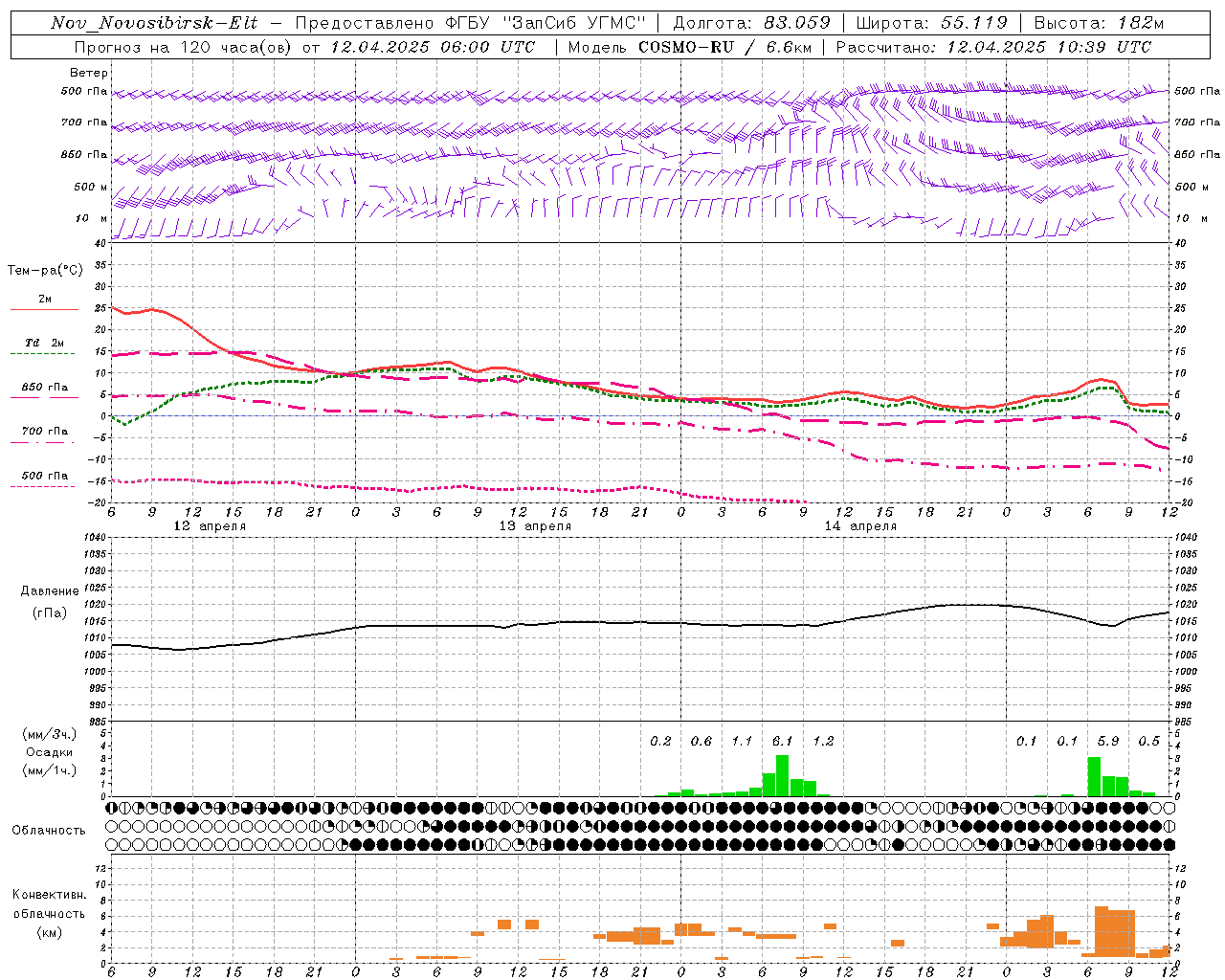Image resolution: width=1225 pixels, height=980 pixels.
Task: Click the Рассчитано: 12.04.2025 10:39 UTC timestamp
Action: click(993, 47)
